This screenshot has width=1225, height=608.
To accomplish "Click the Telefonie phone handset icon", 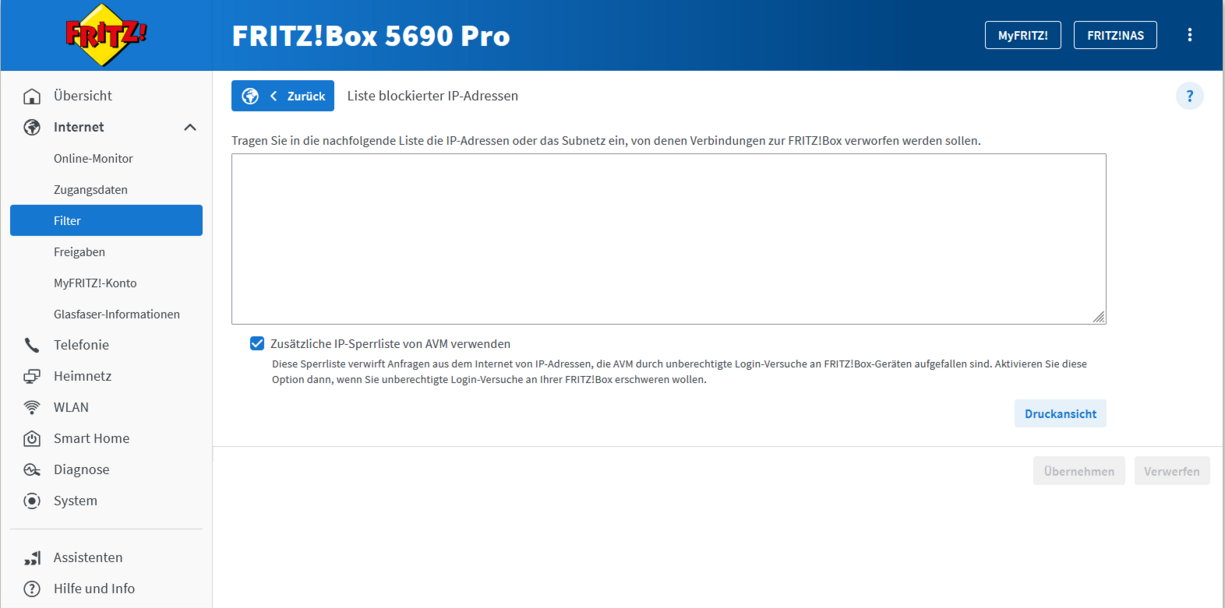I will pos(32,345).
